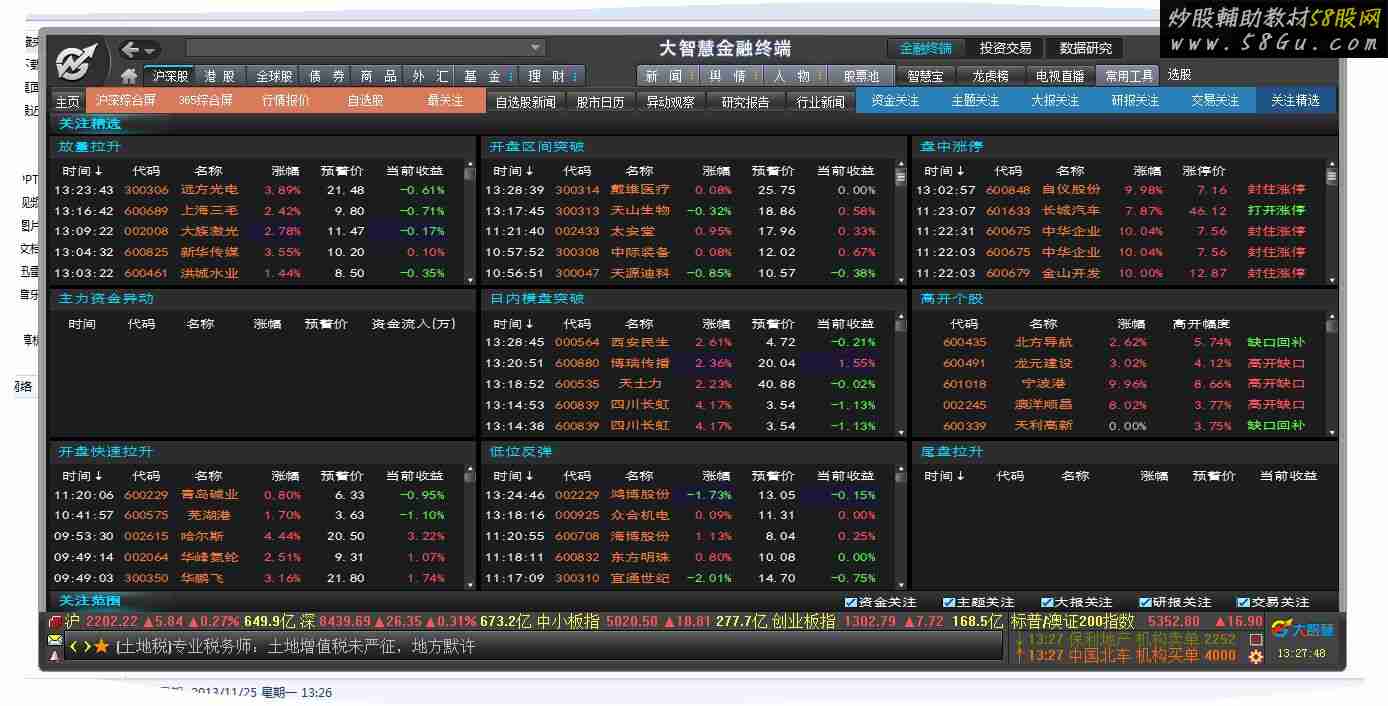Click the Dazhihui arrow logo icon
The height and width of the screenshot is (706, 1388).
[76, 62]
